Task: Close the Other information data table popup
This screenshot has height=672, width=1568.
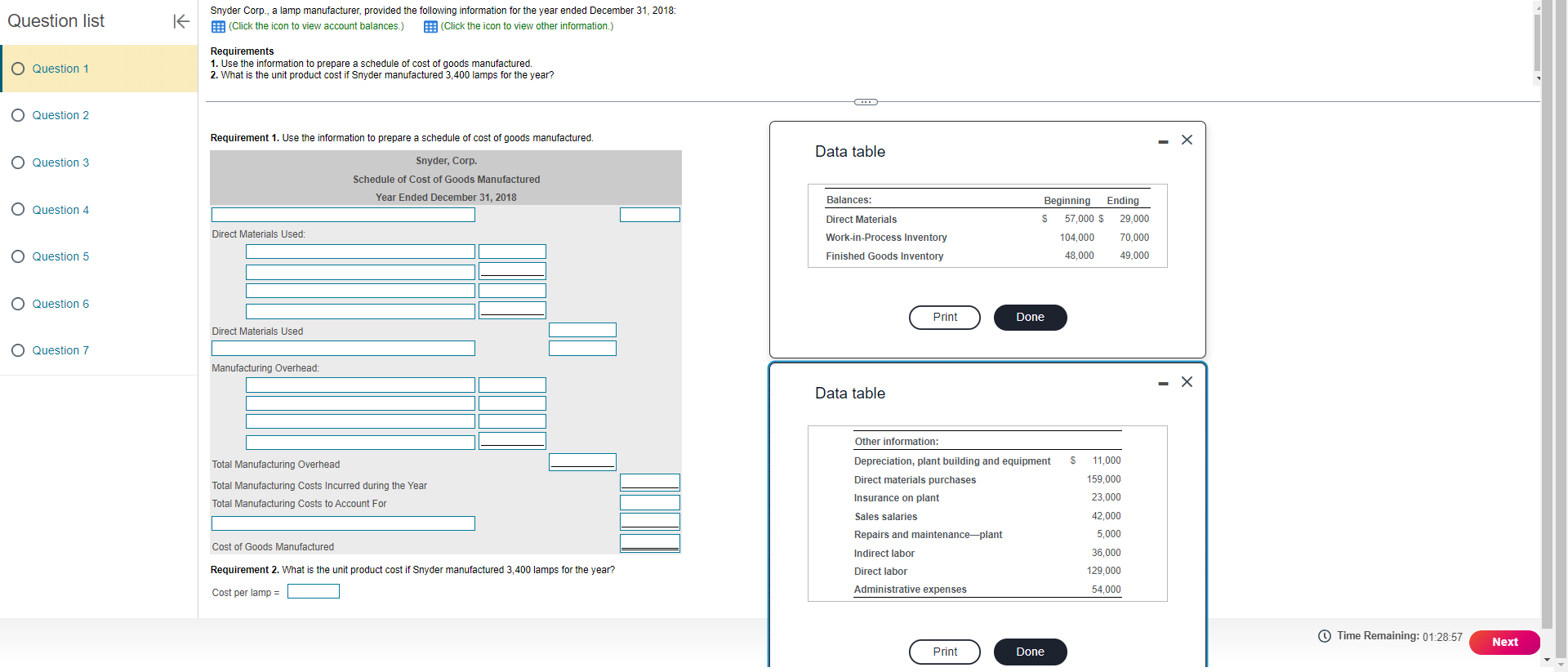Action: point(1187,381)
